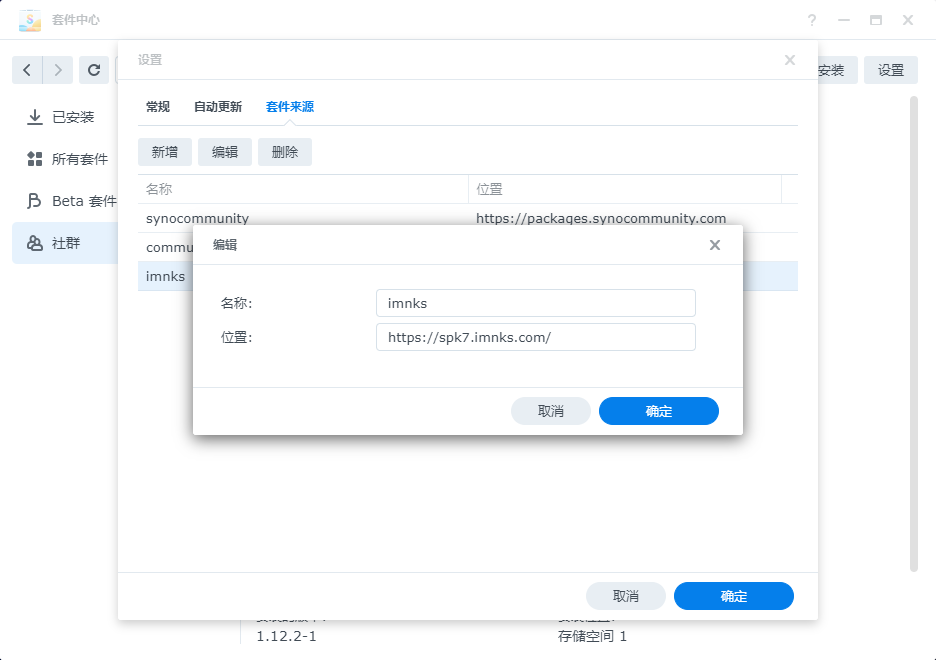This screenshot has height=660, width=936.
Task: Open the help question mark icon
Action: 812,20
